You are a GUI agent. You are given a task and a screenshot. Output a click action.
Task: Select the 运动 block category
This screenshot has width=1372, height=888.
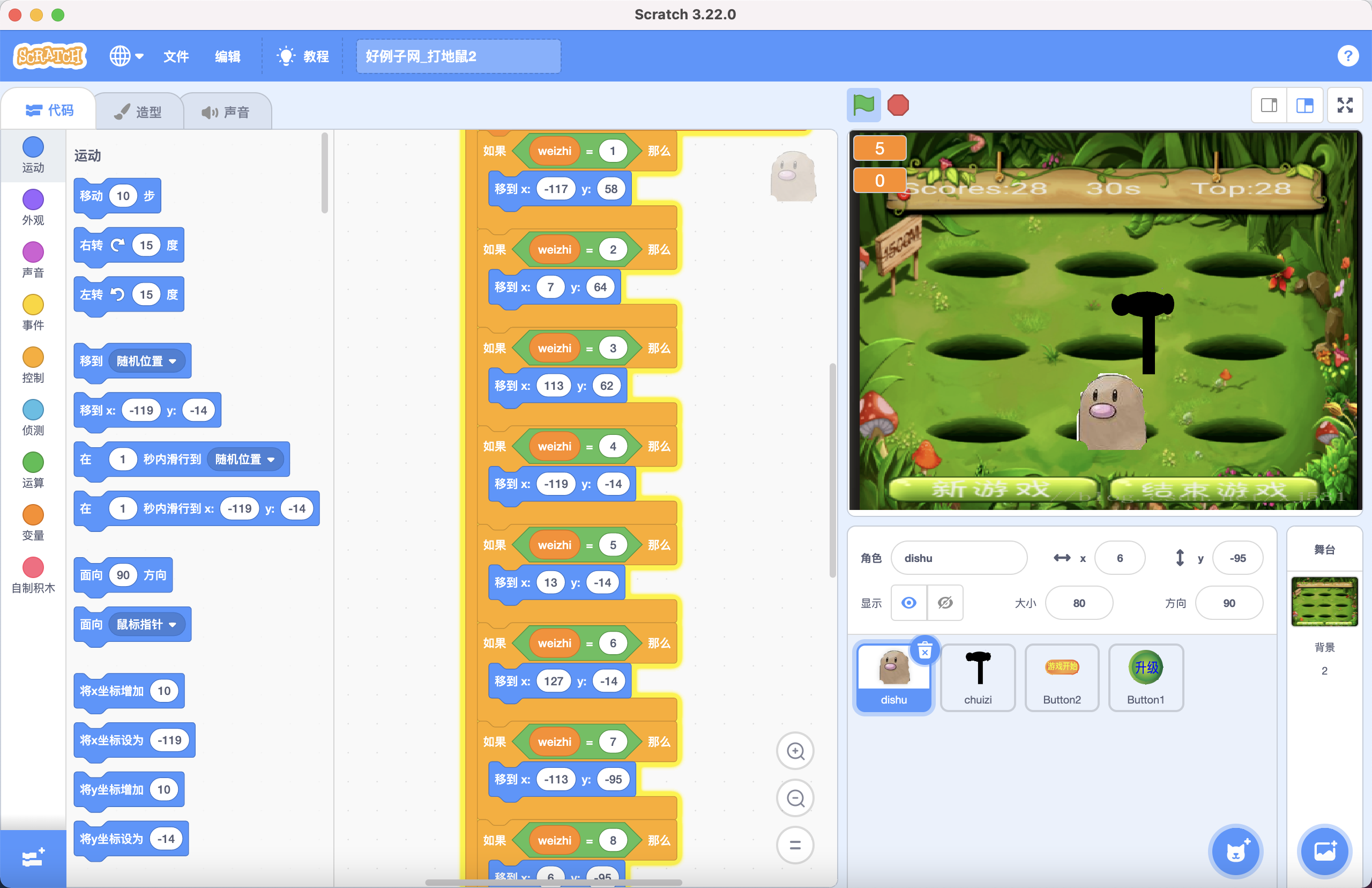[x=33, y=154]
